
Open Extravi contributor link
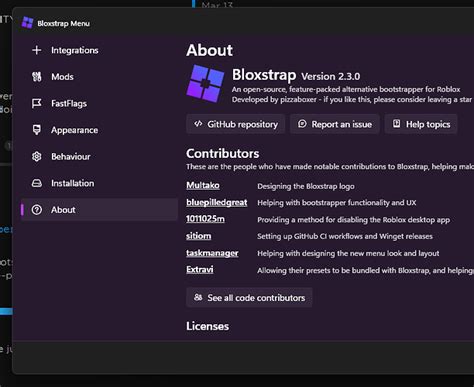click(200, 269)
